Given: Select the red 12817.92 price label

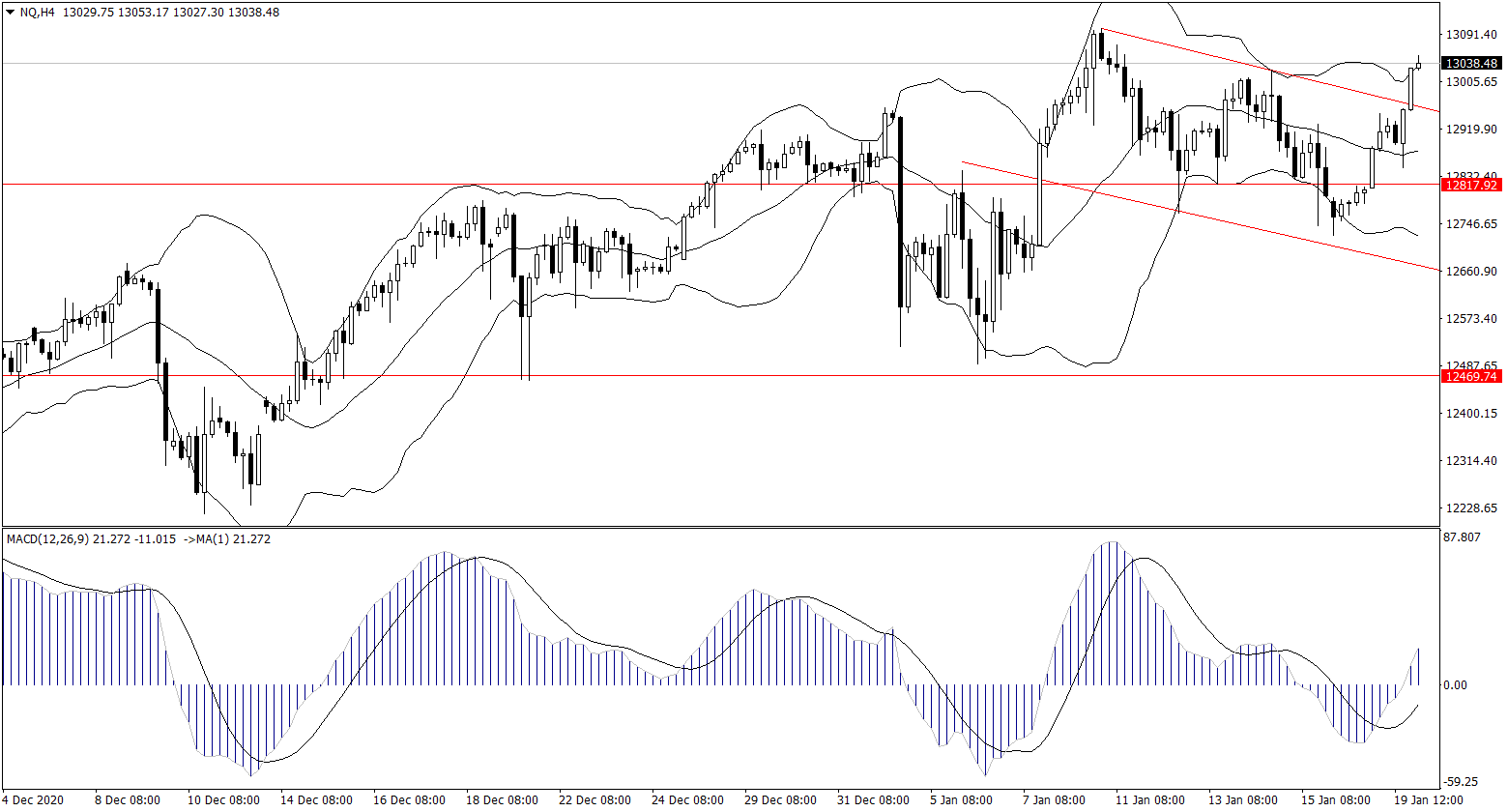Looking at the screenshot, I should pos(1469,185).
